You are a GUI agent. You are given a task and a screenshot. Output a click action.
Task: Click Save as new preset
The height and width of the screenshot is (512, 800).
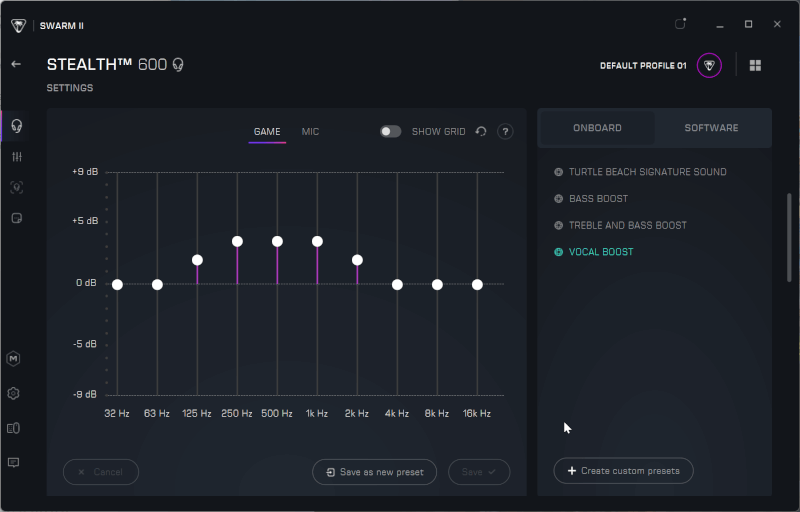coord(374,472)
